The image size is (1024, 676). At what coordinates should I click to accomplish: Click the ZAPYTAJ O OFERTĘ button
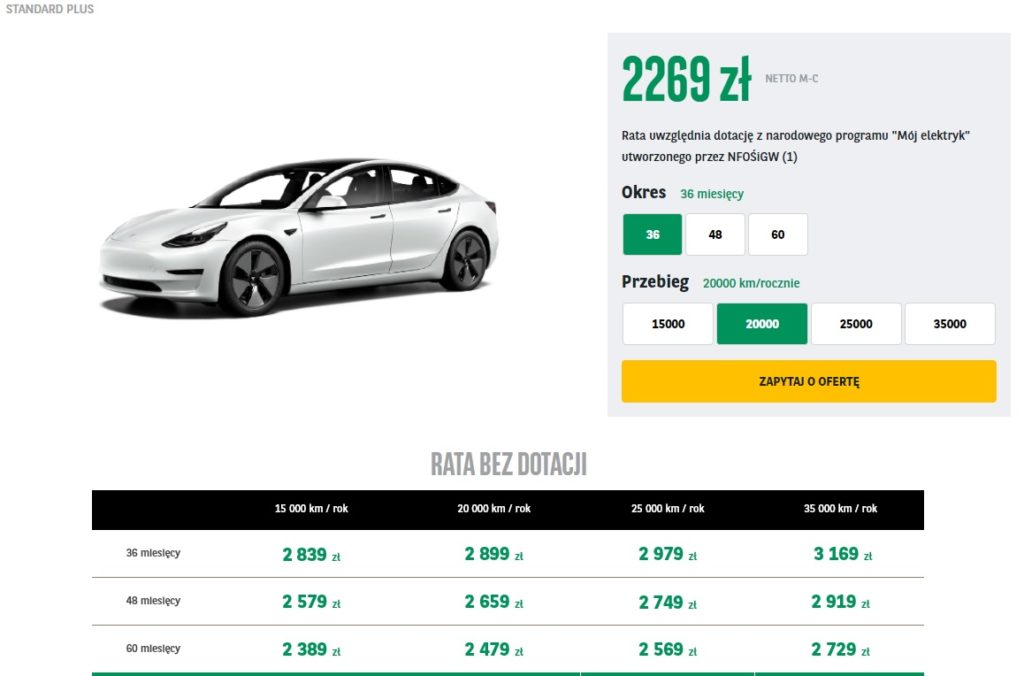[809, 381]
